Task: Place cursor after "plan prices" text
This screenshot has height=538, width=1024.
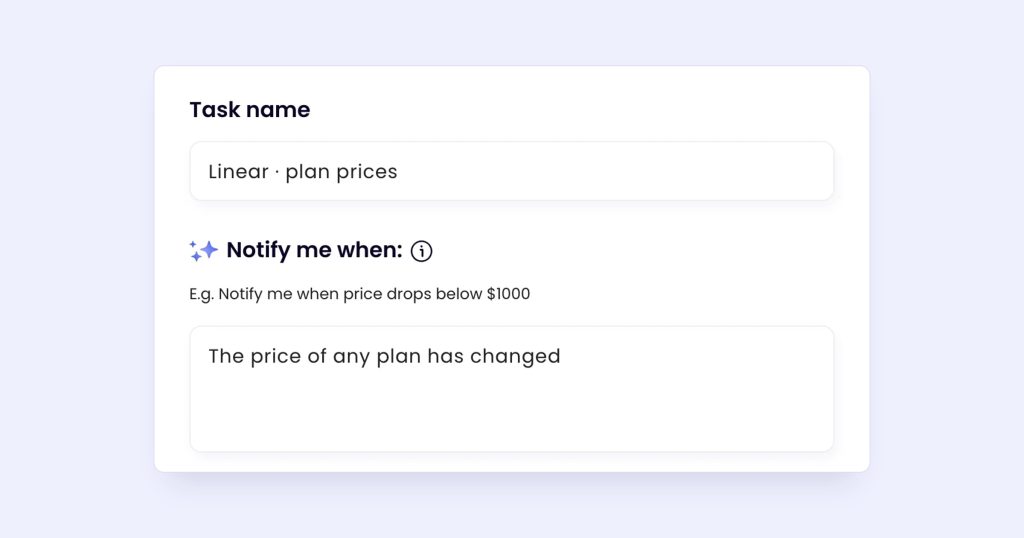Action: click(398, 172)
